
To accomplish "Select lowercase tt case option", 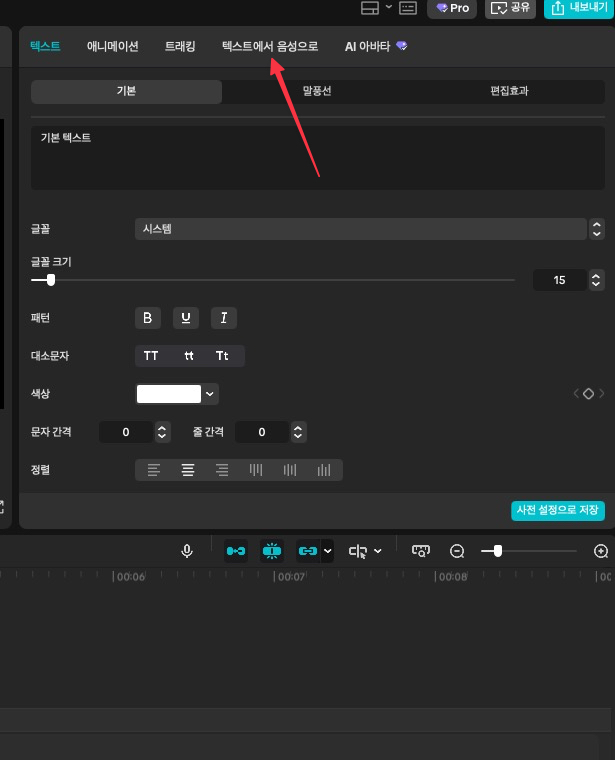I will pos(189,356).
